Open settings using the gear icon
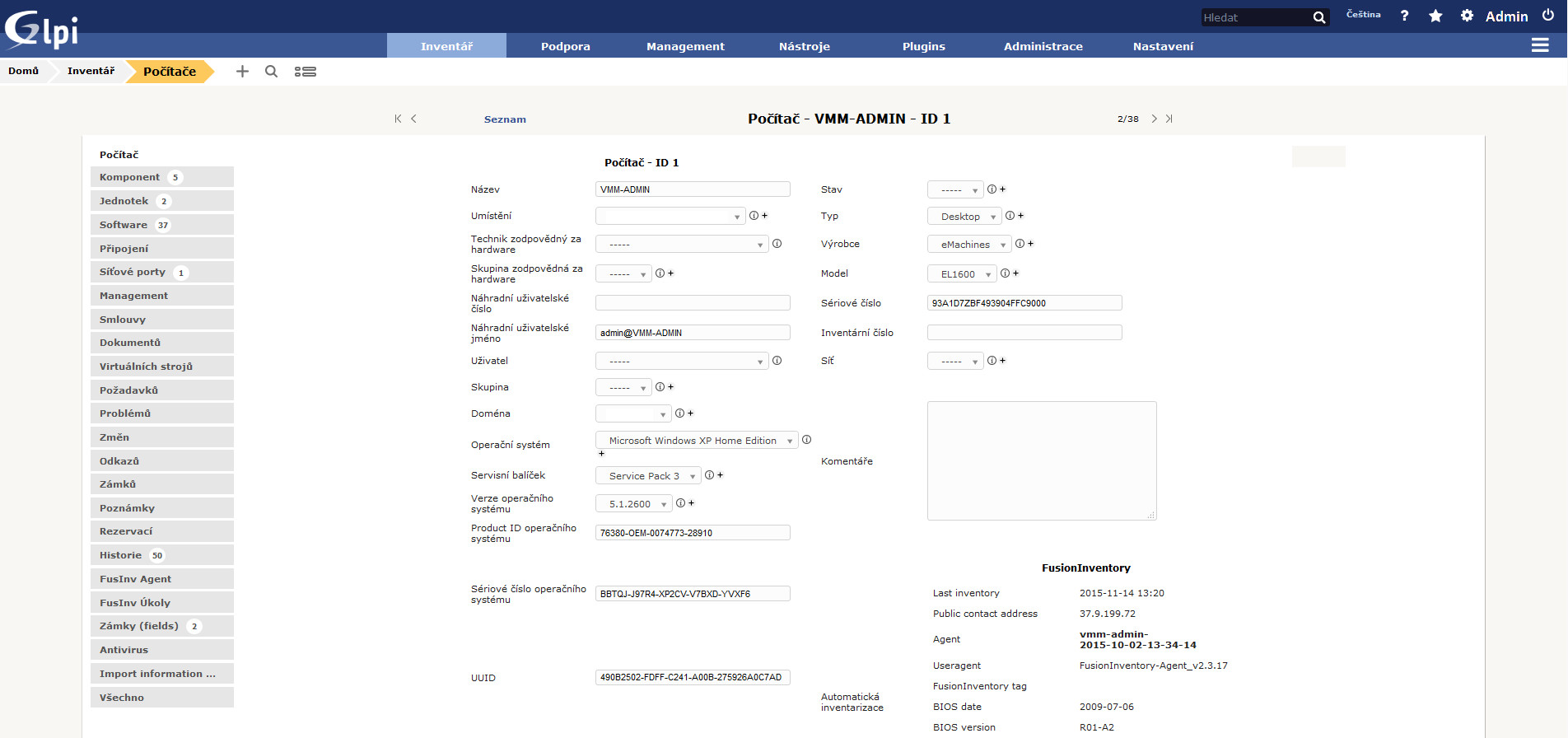 tap(1467, 16)
